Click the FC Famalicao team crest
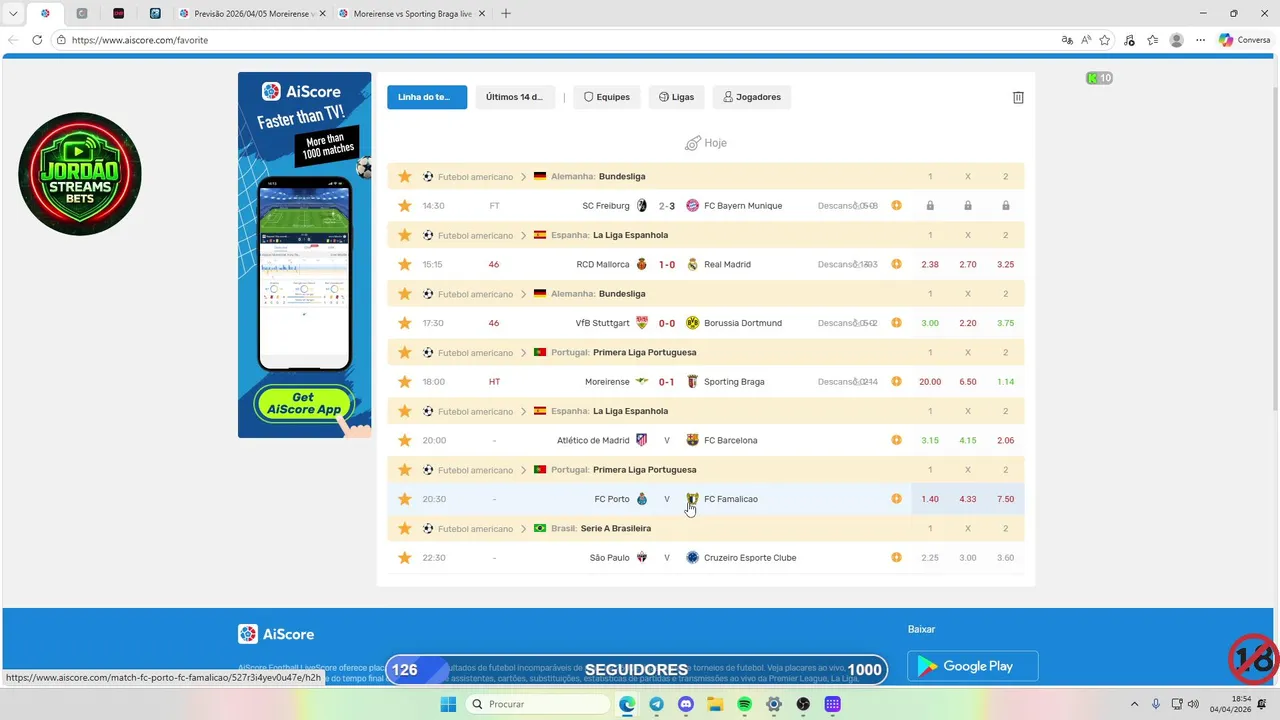 point(692,499)
